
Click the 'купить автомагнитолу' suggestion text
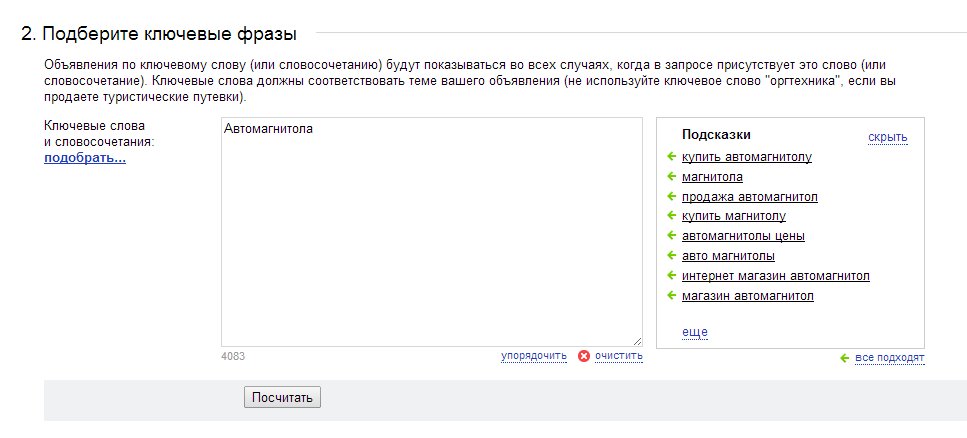[x=747, y=157]
